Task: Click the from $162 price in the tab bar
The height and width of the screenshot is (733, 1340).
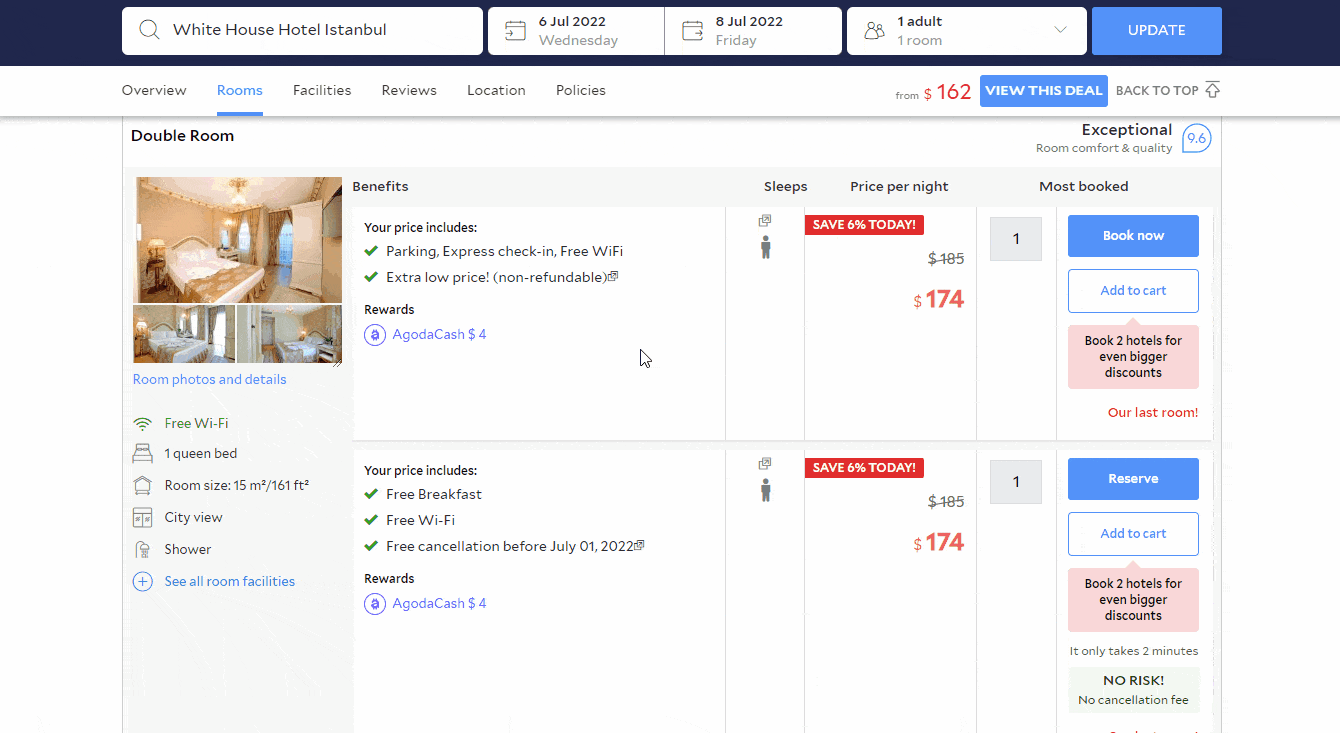Action: click(x=934, y=93)
